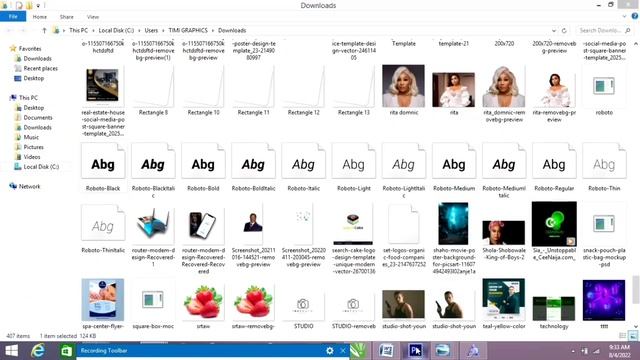Image resolution: width=640 pixels, height=360 pixels.
Task: Open the Help question mark icon
Action: (635, 16)
